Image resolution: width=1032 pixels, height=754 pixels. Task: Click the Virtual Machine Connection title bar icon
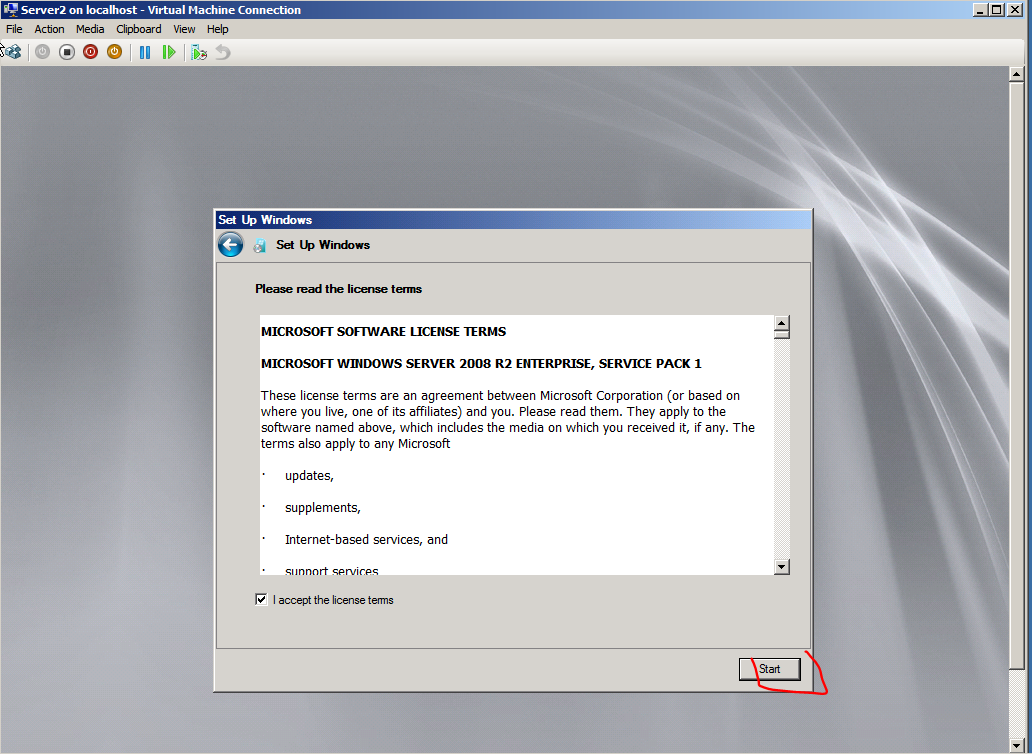click(x=10, y=9)
